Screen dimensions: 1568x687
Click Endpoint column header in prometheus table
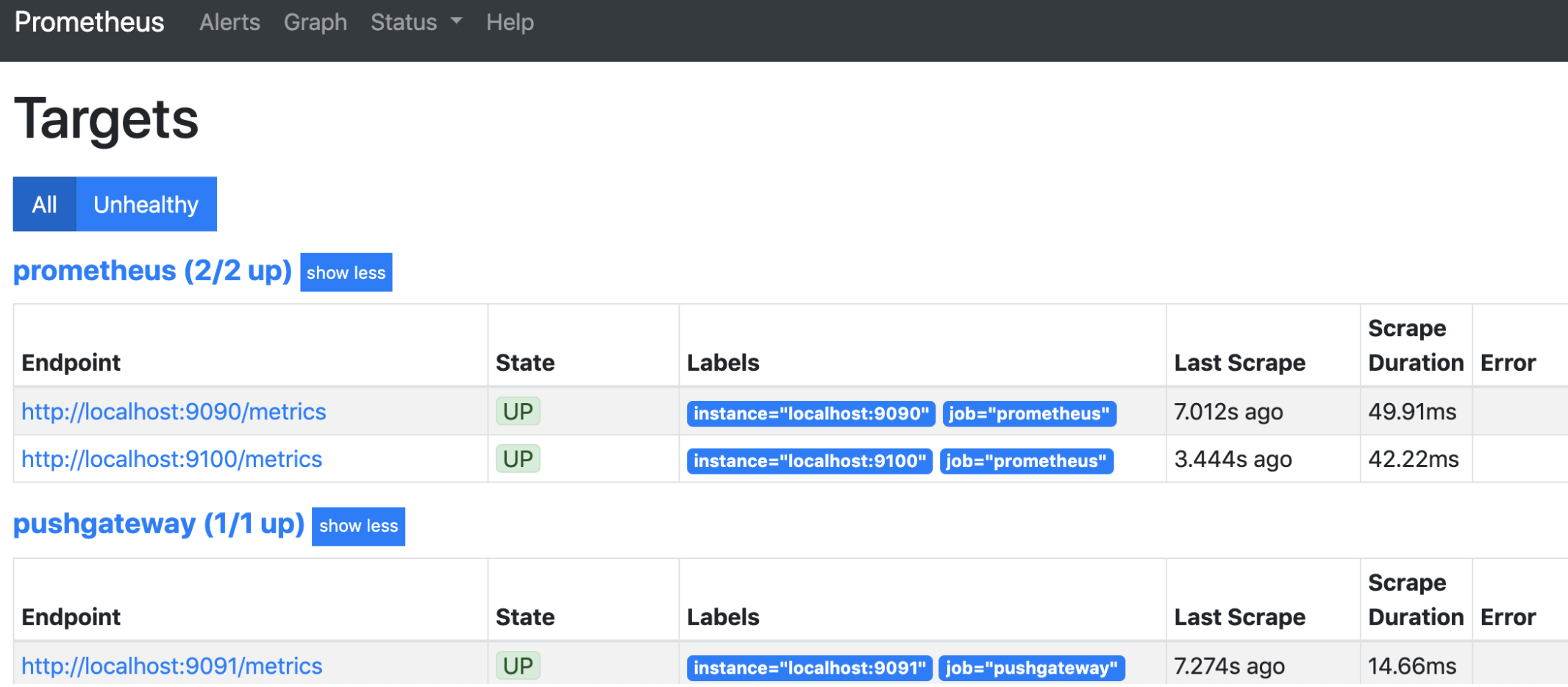[x=71, y=363]
